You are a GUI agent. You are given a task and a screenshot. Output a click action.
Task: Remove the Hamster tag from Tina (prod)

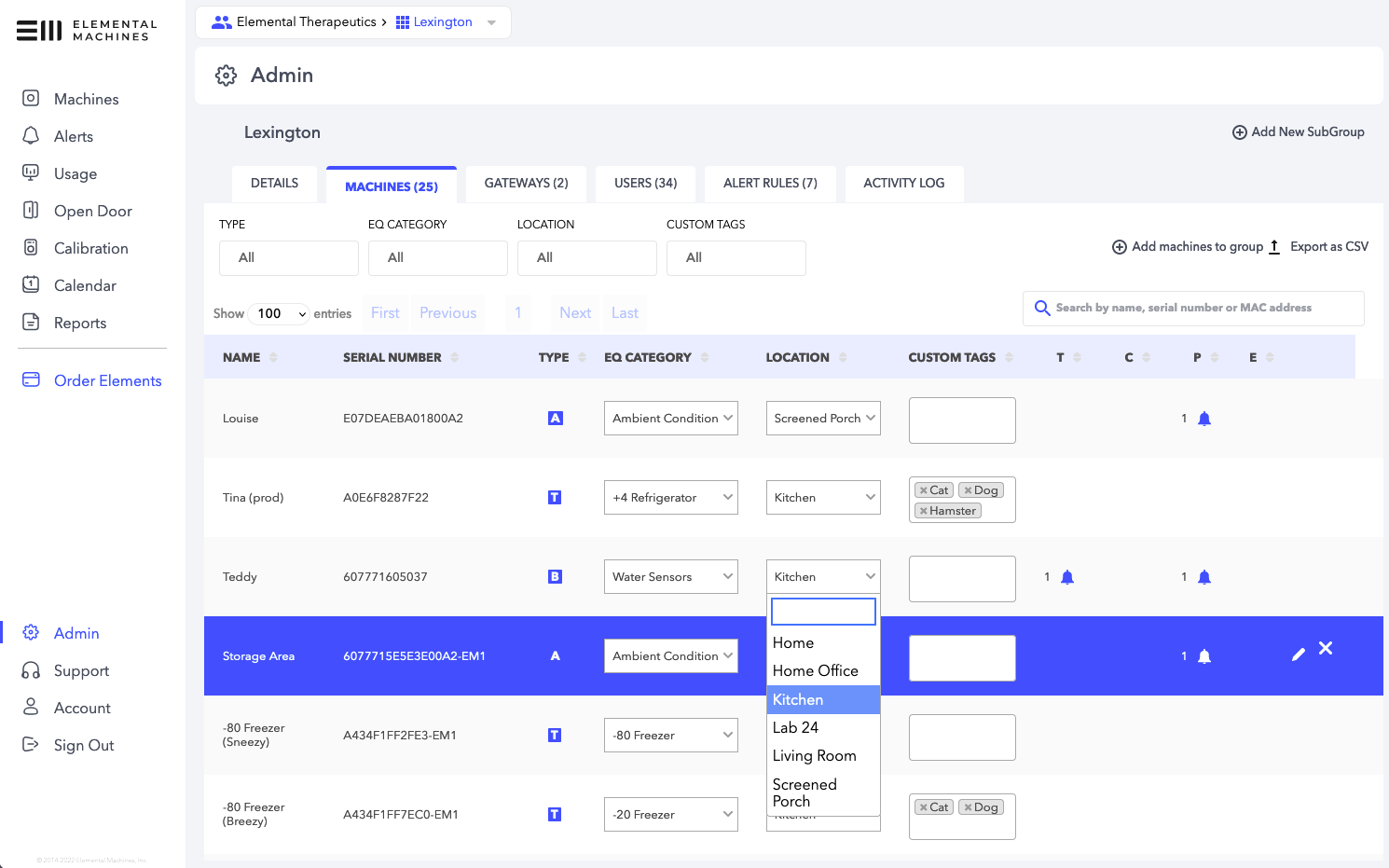pos(923,511)
